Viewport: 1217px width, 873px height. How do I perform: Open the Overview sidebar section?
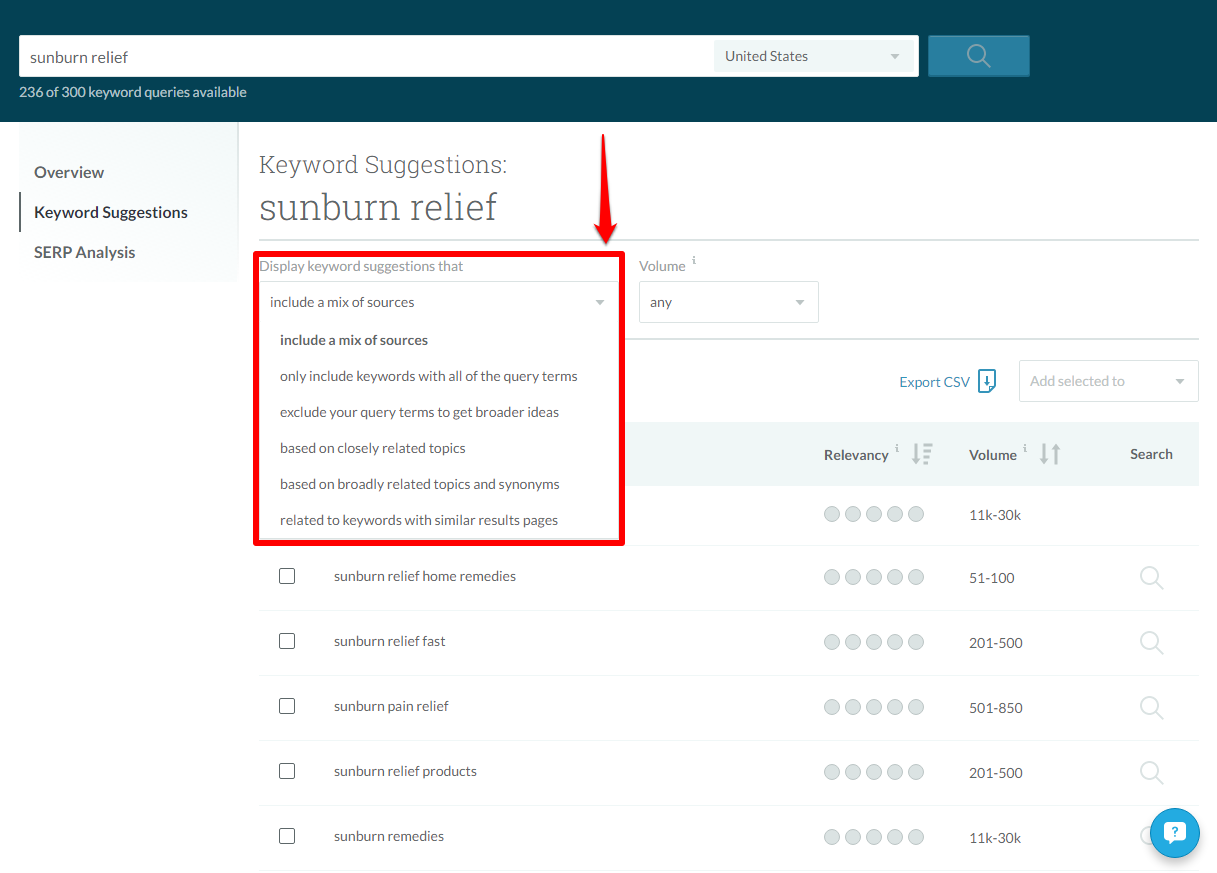68,172
